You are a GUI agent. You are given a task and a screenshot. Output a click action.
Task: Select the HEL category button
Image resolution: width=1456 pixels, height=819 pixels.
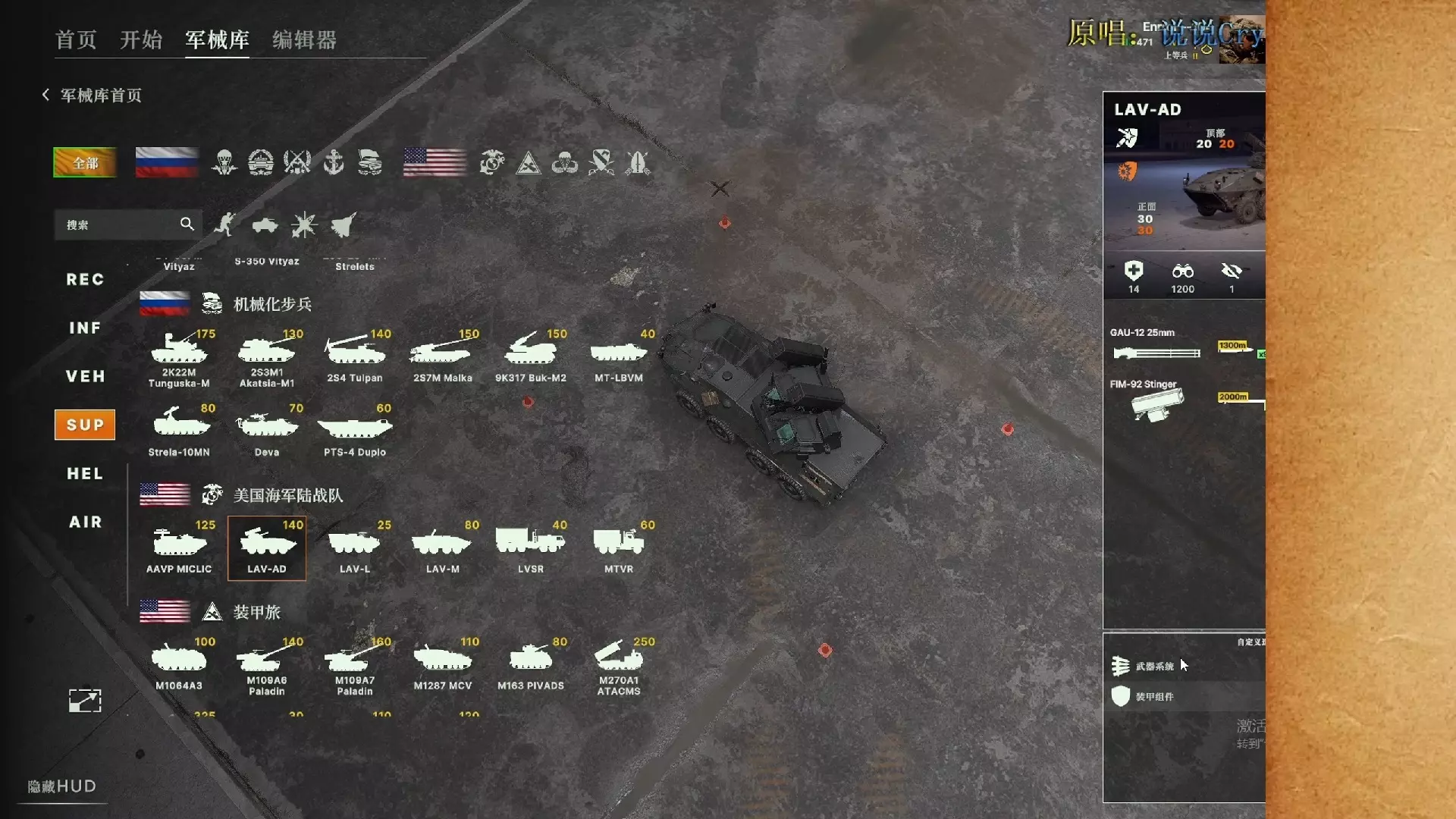coord(85,473)
